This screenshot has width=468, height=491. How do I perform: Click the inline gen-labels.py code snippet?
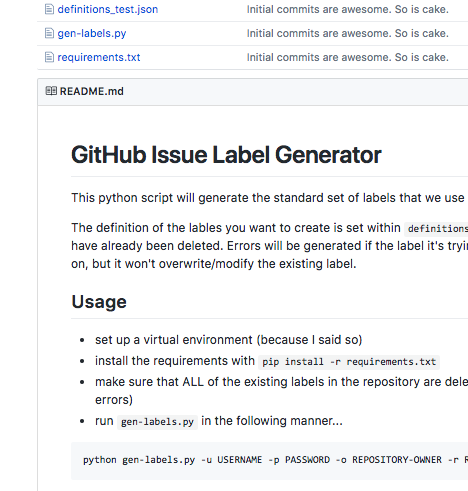click(x=157, y=422)
